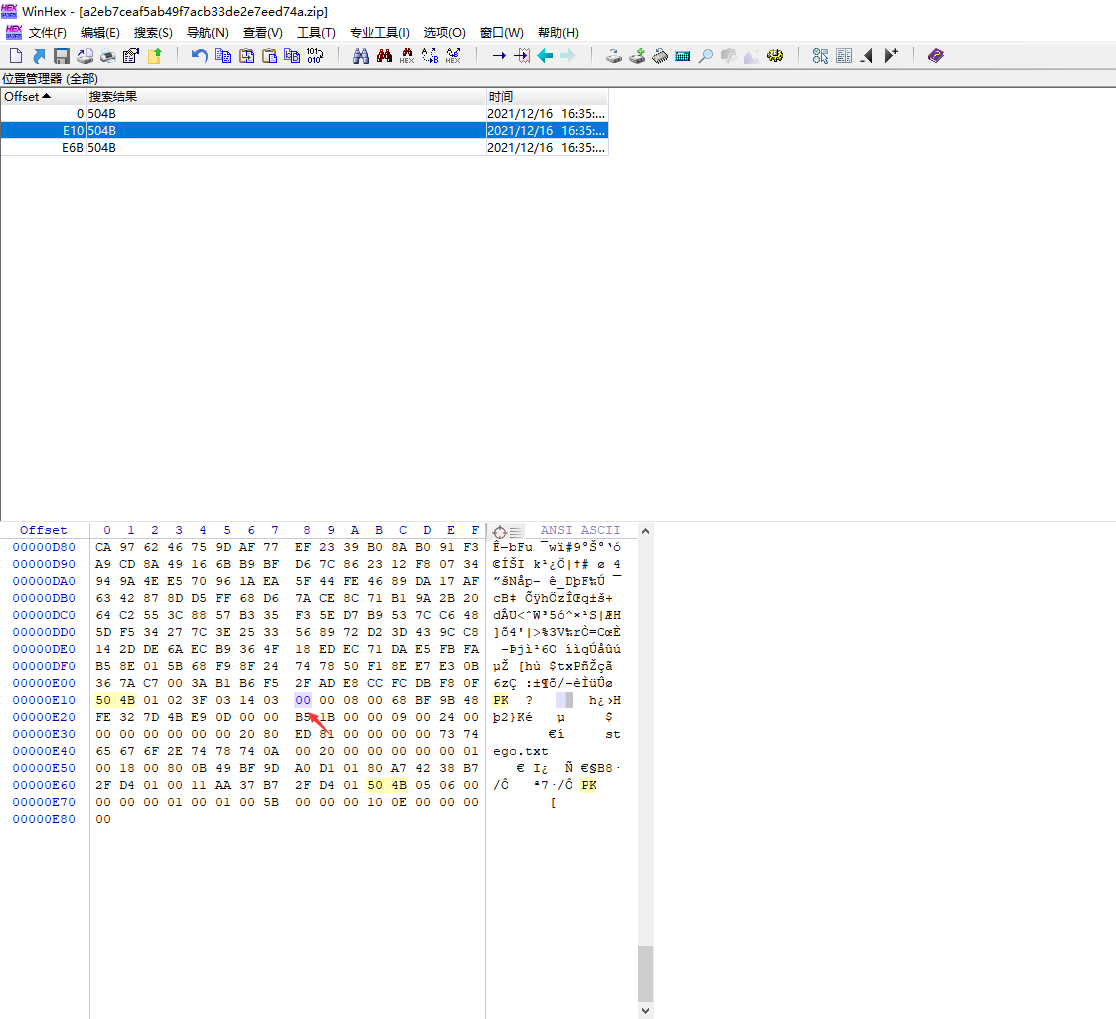Viewport: 1116px width, 1019px height.
Task: Open the 帮助(H) menu
Action: (x=558, y=33)
